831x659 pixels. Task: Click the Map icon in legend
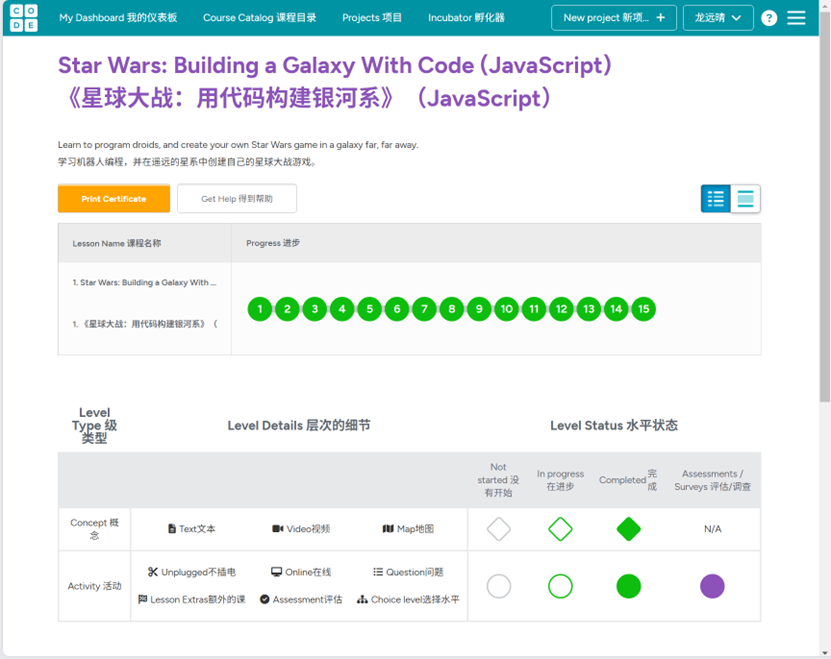tap(388, 529)
